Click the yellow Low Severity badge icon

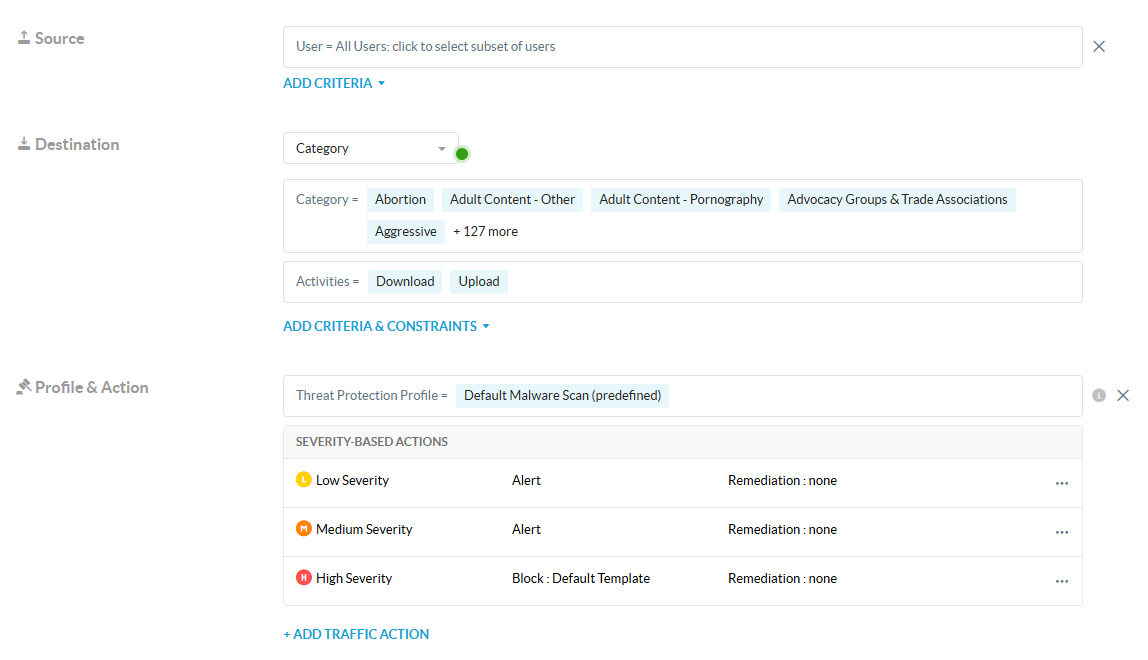[x=304, y=480]
